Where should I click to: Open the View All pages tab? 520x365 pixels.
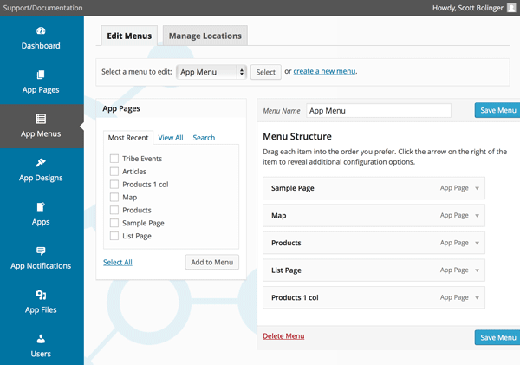pos(171,137)
